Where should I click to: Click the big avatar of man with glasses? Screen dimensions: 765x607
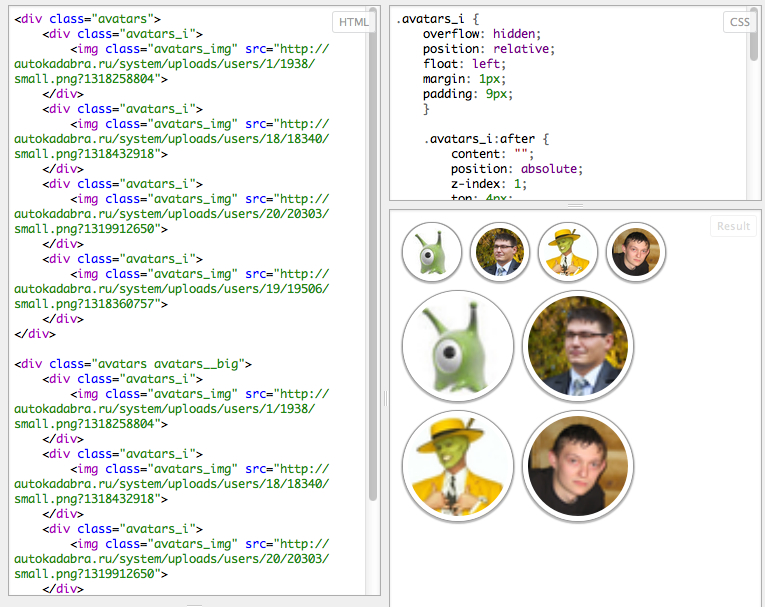coord(578,346)
